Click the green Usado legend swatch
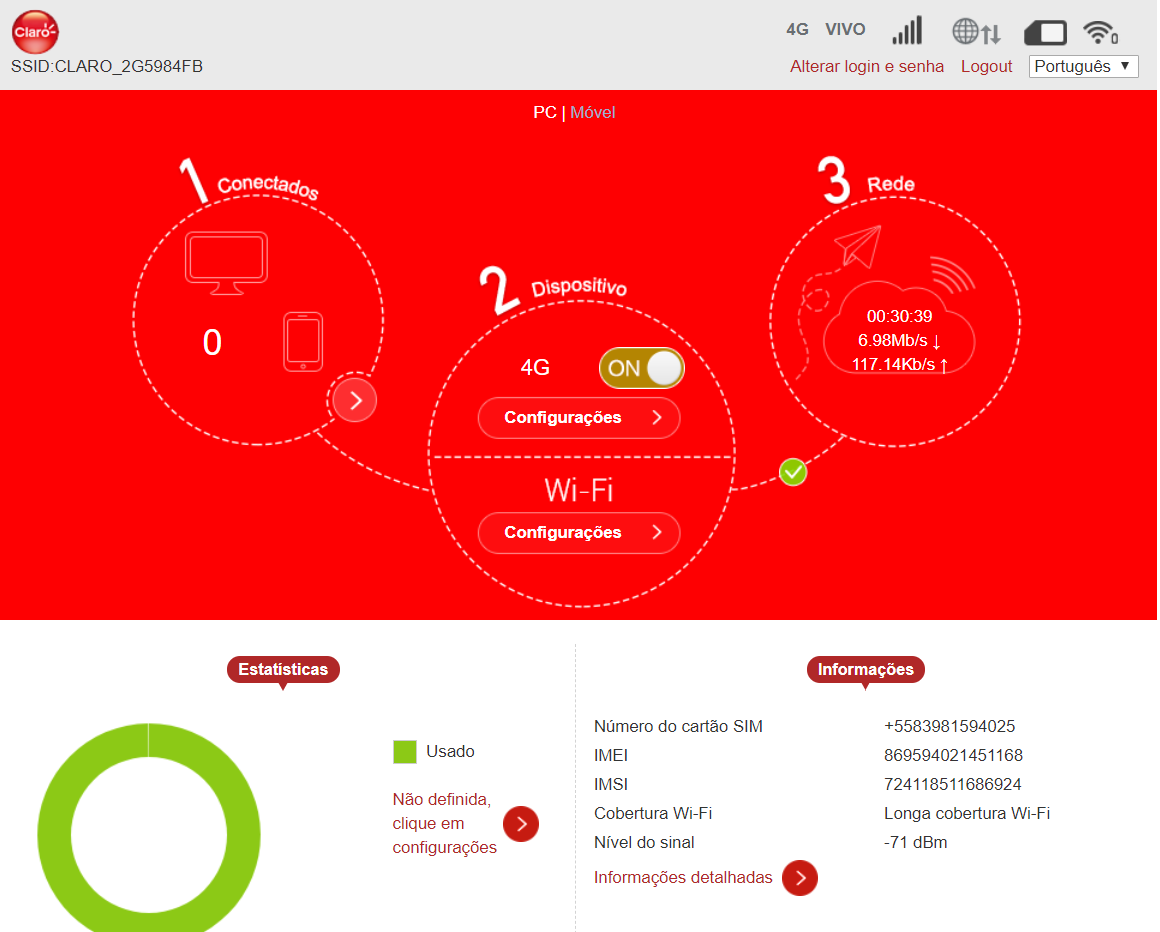Viewport: 1160px width, 932px height. point(405,752)
